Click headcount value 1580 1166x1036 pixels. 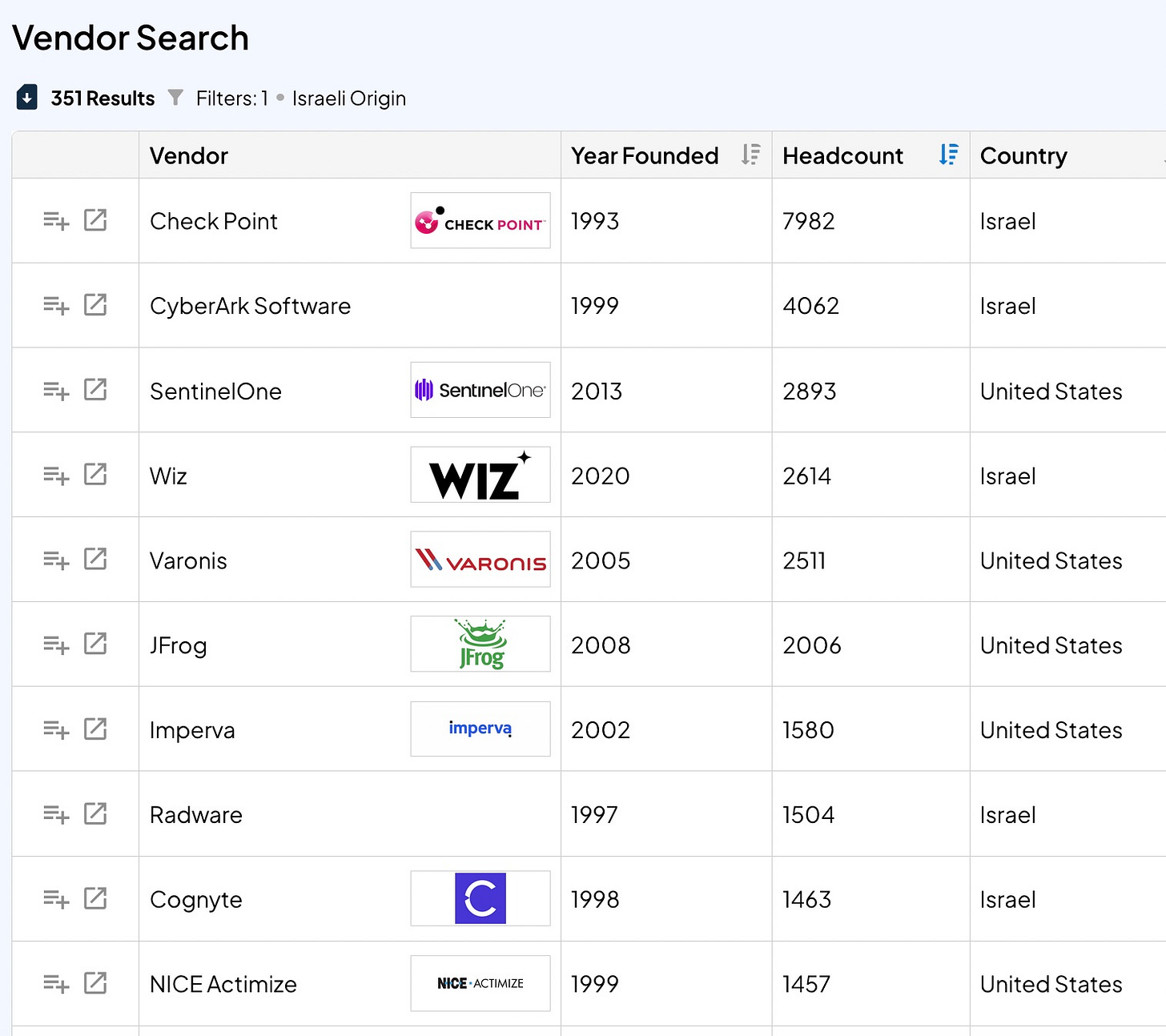pyautogui.click(x=808, y=730)
